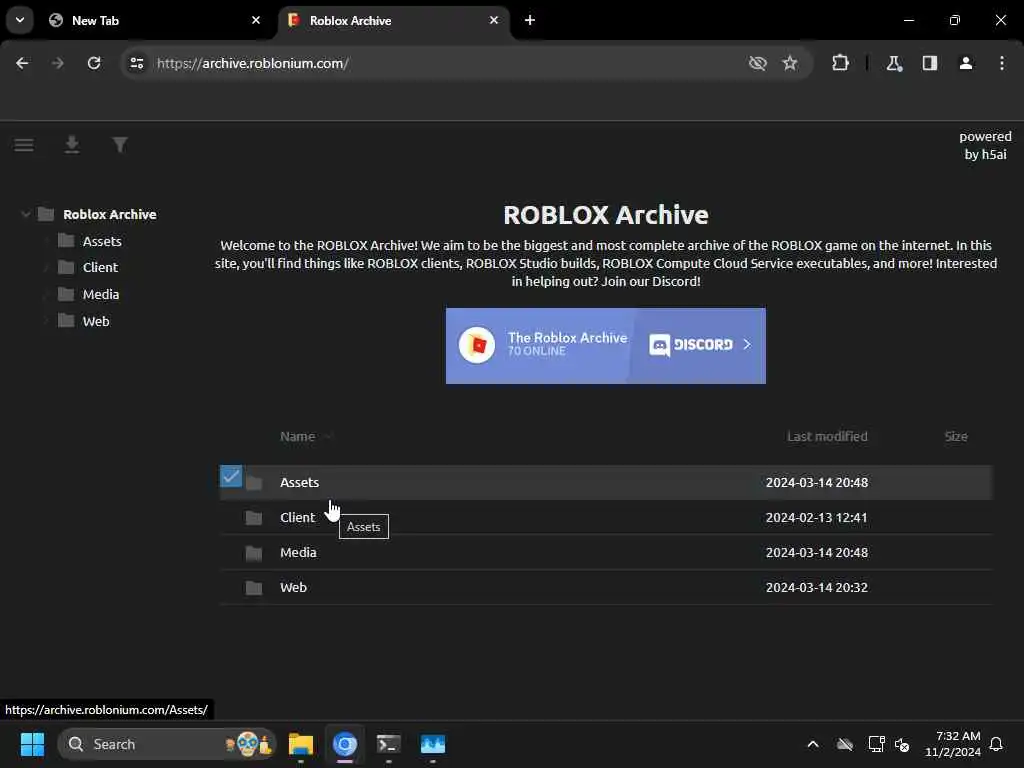The height and width of the screenshot is (768, 1024).
Task: Click the Media folder icon in file list
Action: [253, 553]
